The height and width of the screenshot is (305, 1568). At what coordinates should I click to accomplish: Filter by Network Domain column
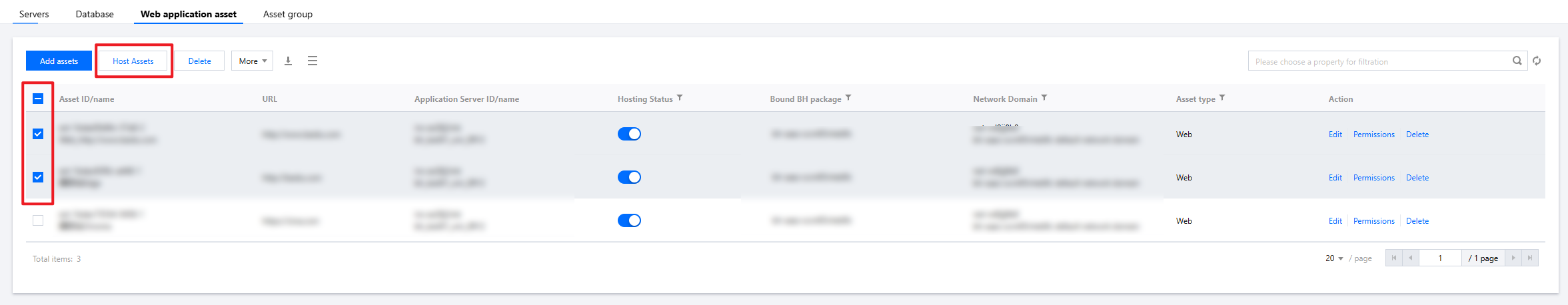(1044, 98)
